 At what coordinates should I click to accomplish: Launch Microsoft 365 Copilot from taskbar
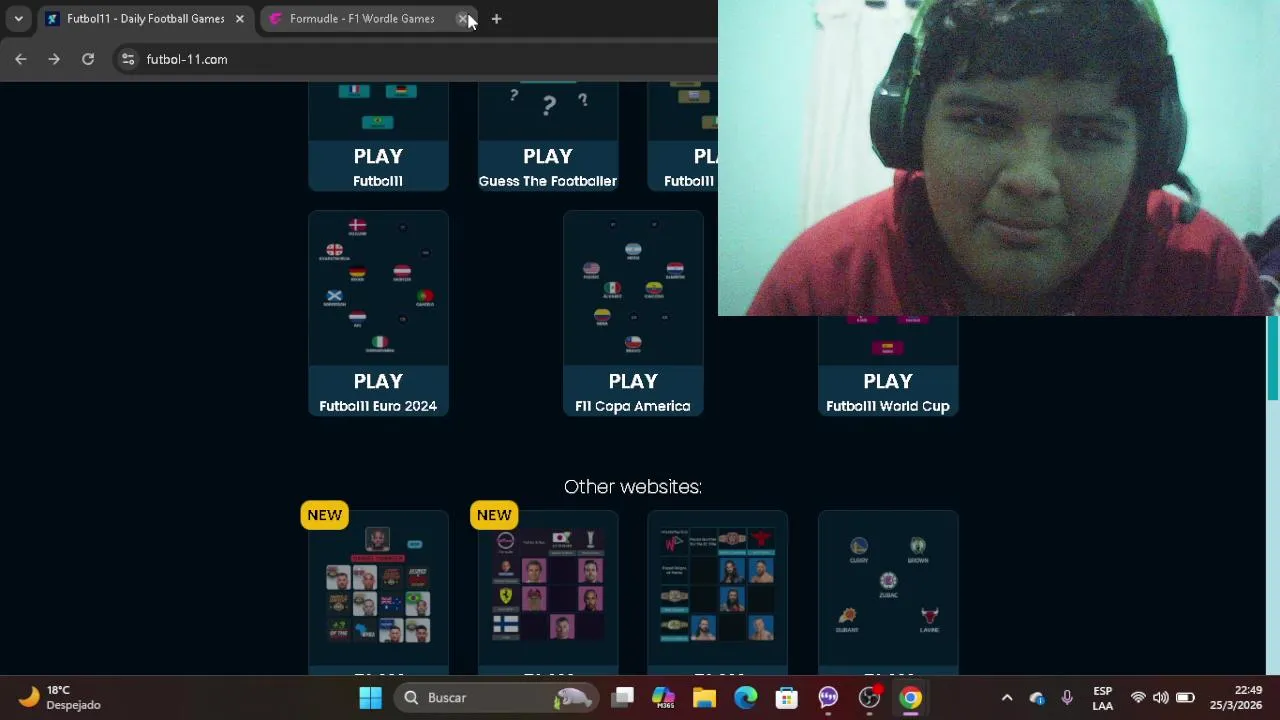664,698
